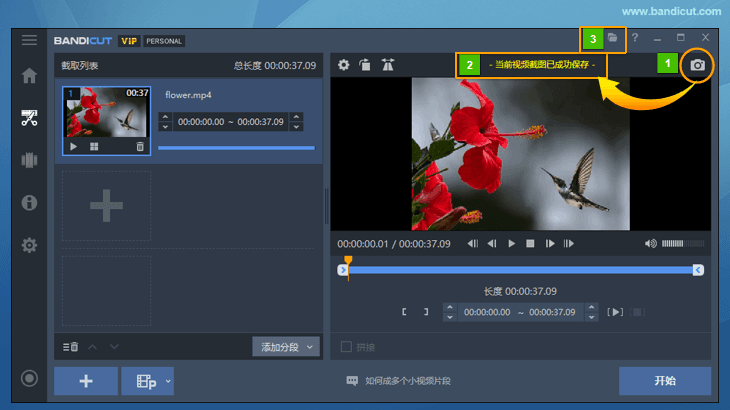
Task: Click the flip video icon above preview
Action: (387, 65)
